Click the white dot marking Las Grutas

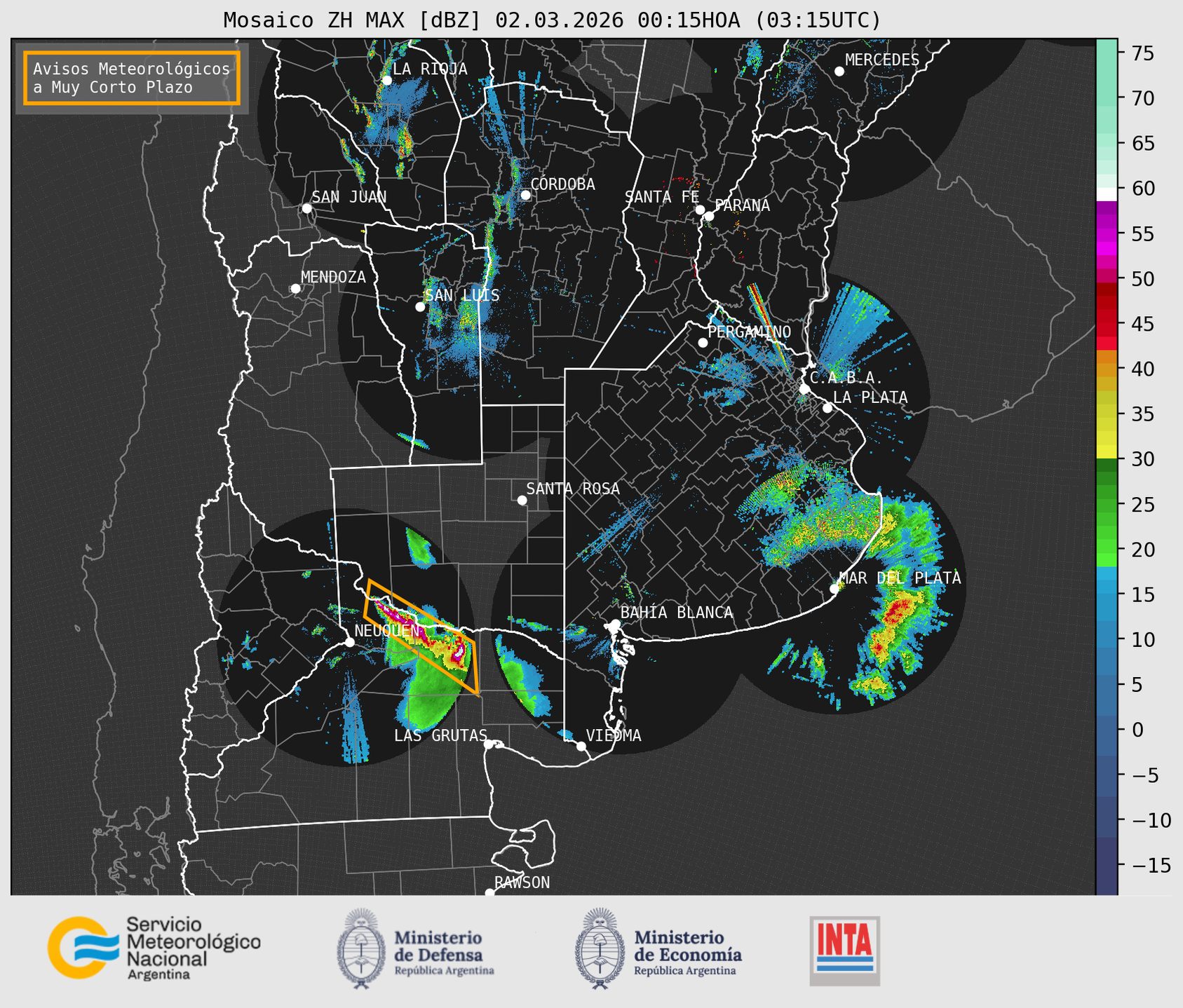(489, 744)
